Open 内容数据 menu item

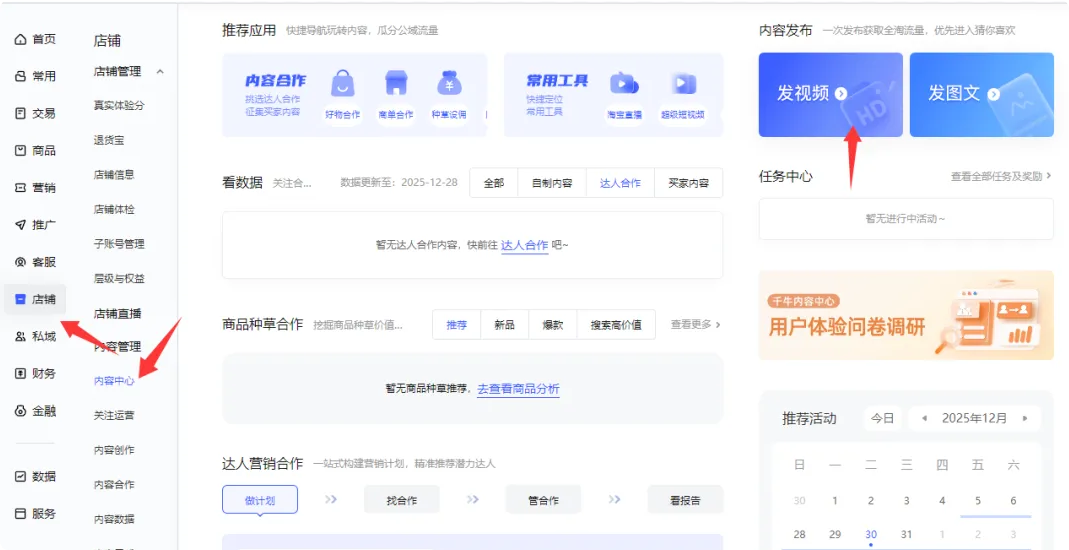click(114, 519)
